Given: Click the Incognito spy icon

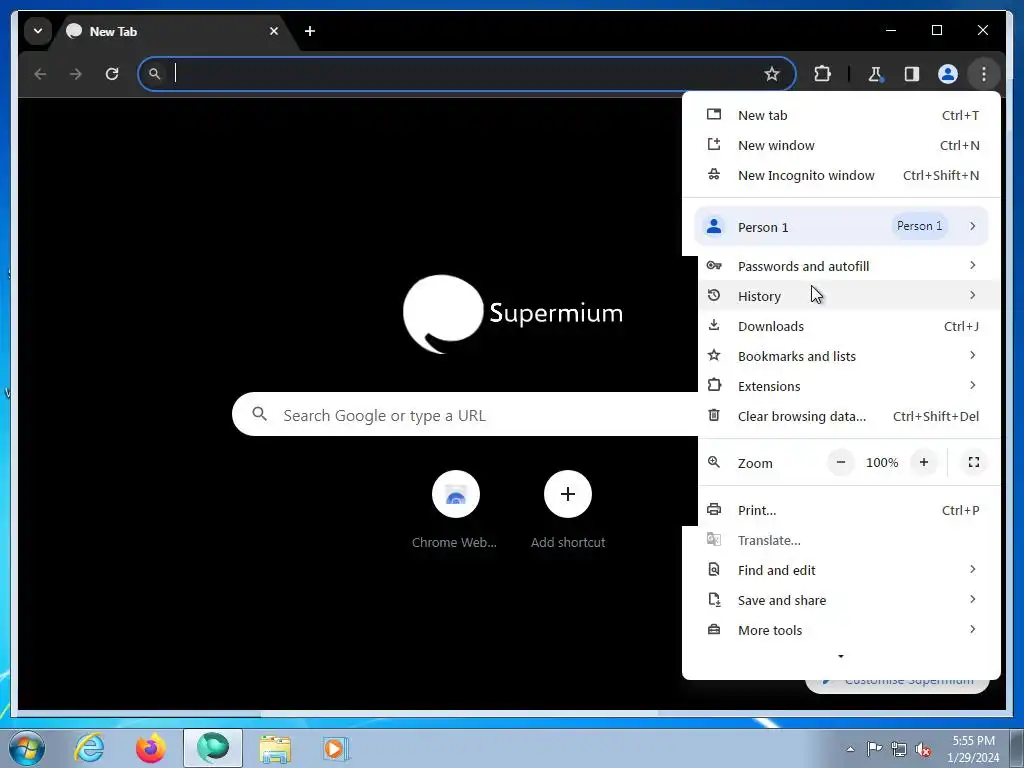Looking at the screenshot, I should coord(714,174).
